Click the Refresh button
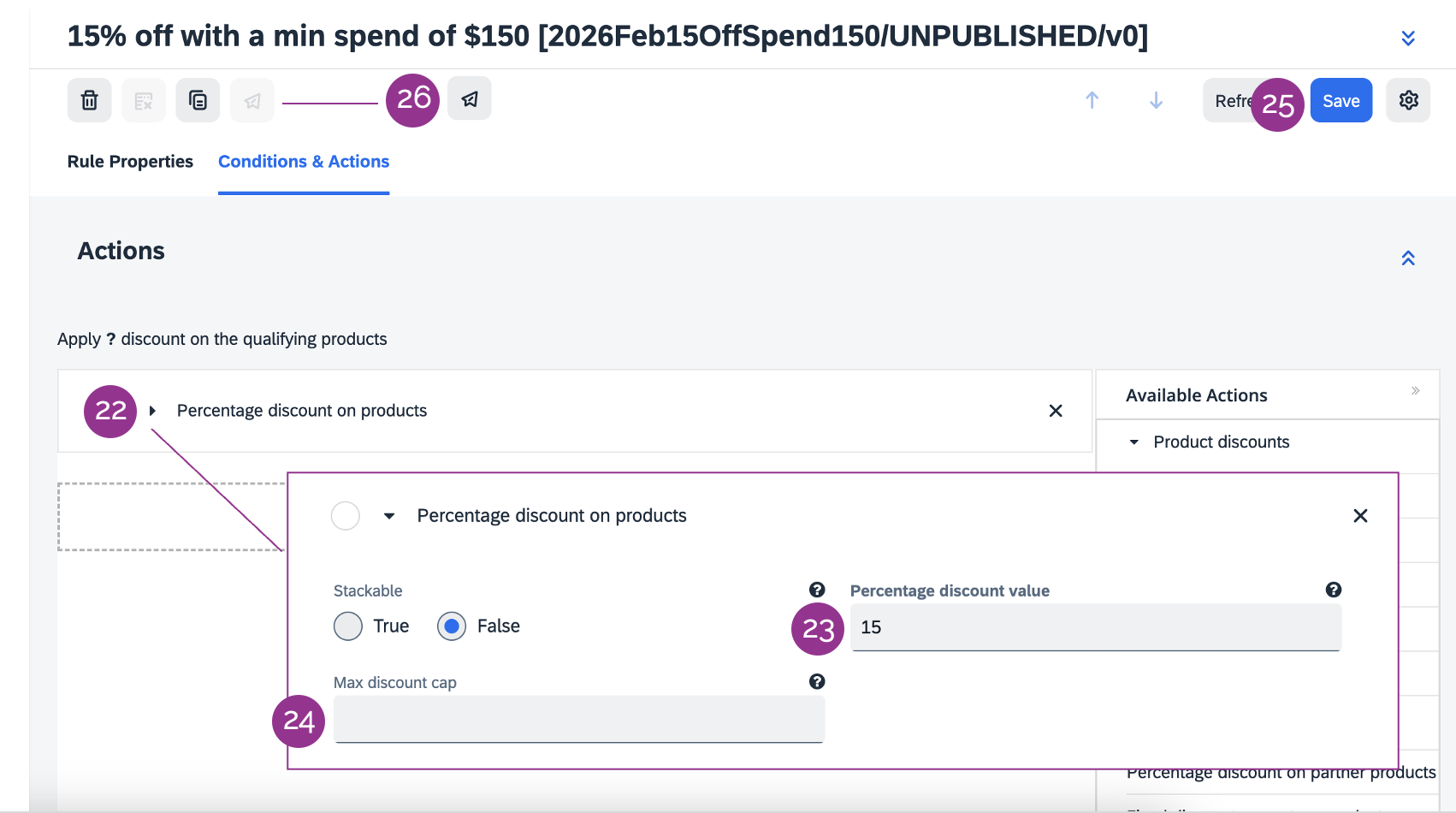 (1228, 101)
